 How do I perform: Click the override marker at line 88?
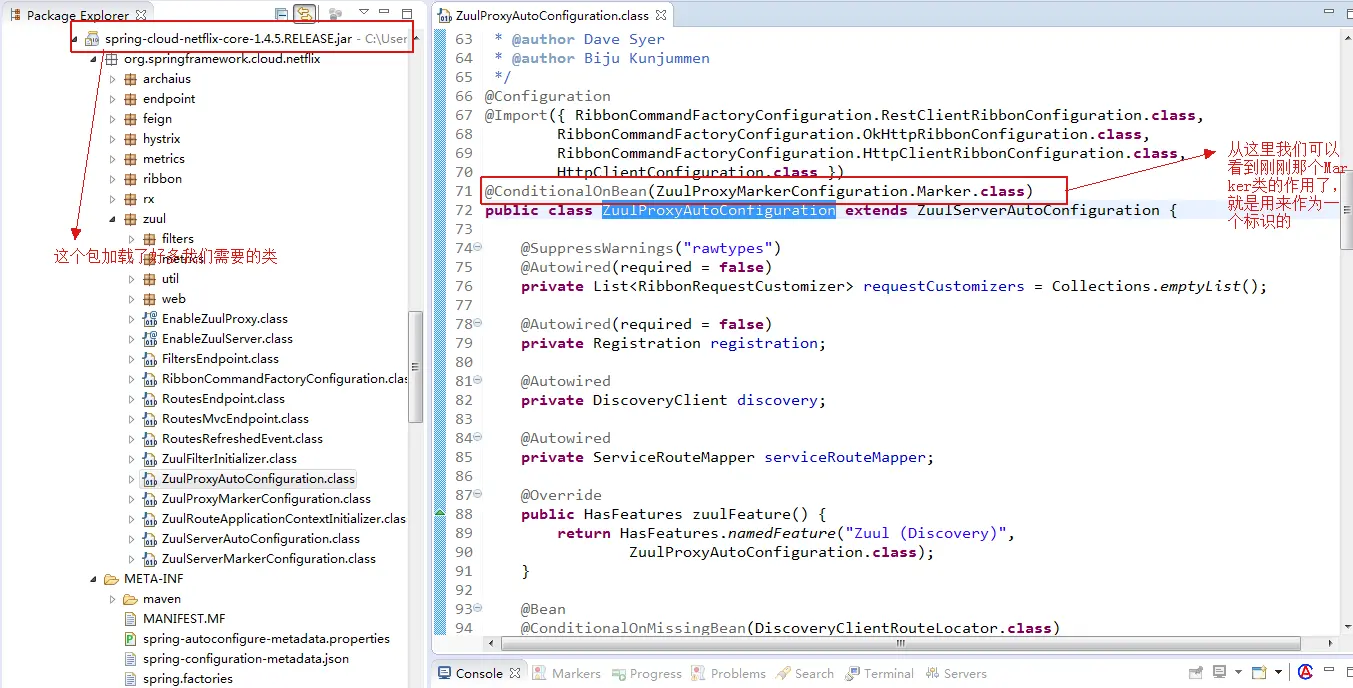pyautogui.click(x=441, y=514)
